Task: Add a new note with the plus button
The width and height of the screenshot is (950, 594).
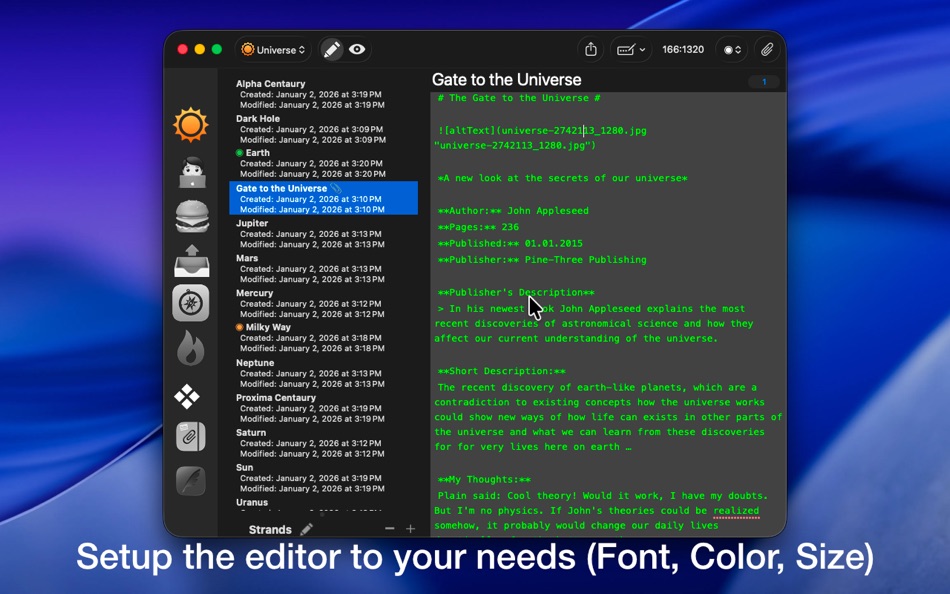Action: (x=410, y=528)
